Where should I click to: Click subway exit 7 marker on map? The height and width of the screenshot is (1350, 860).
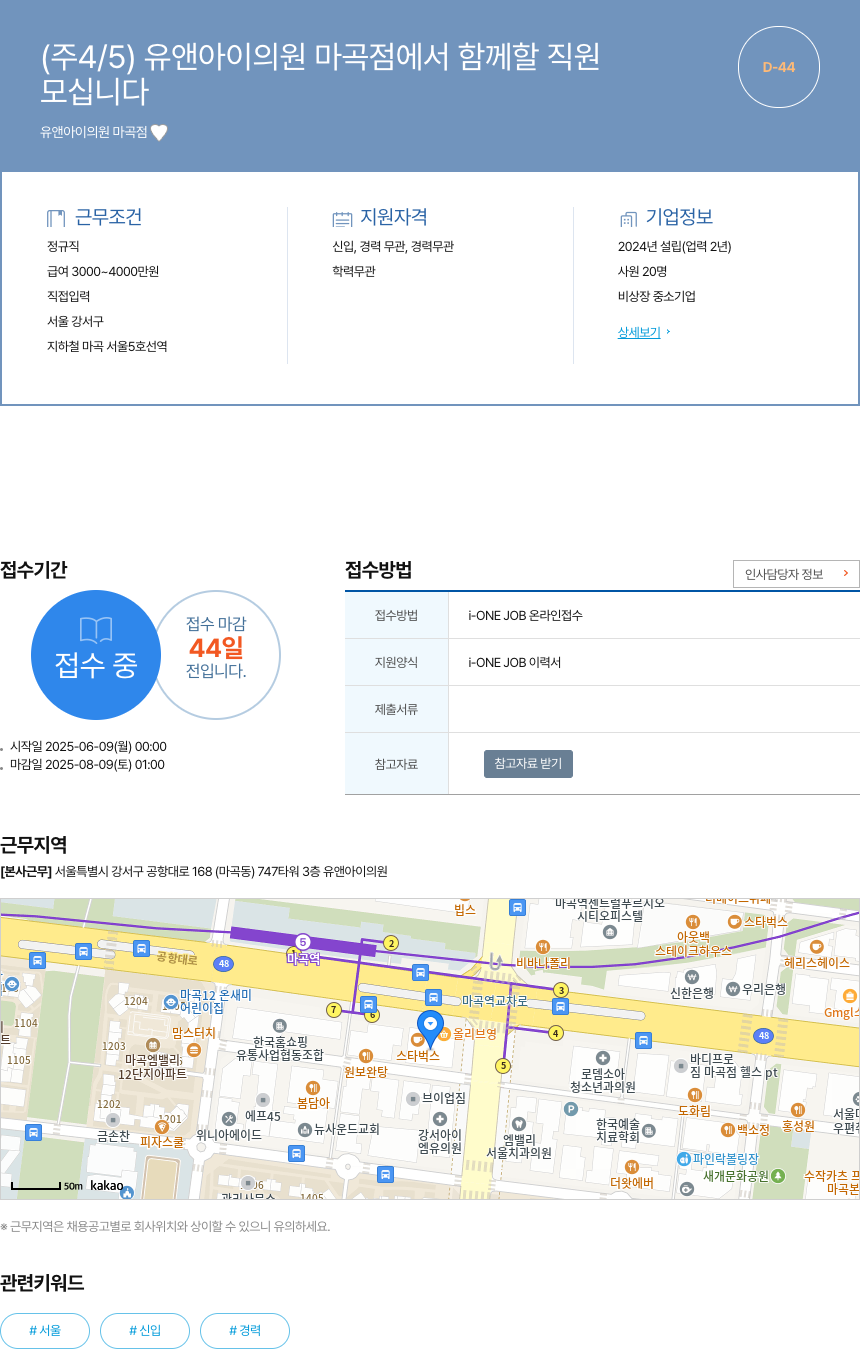click(333, 1010)
